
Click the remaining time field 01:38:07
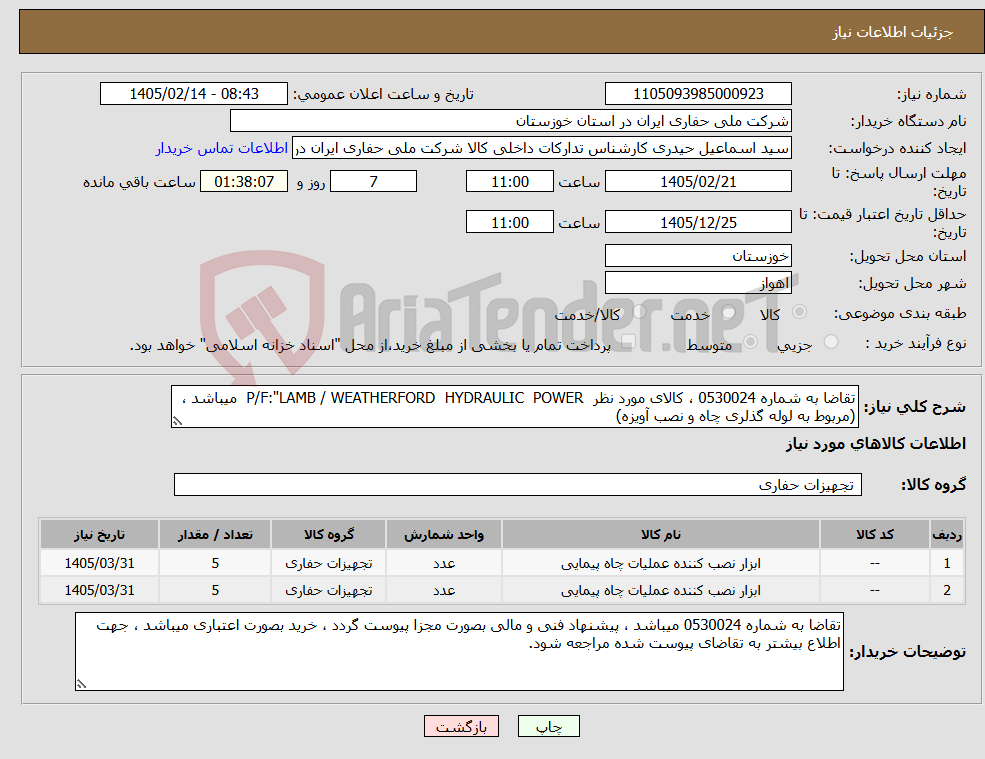pyautogui.click(x=244, y=182)
